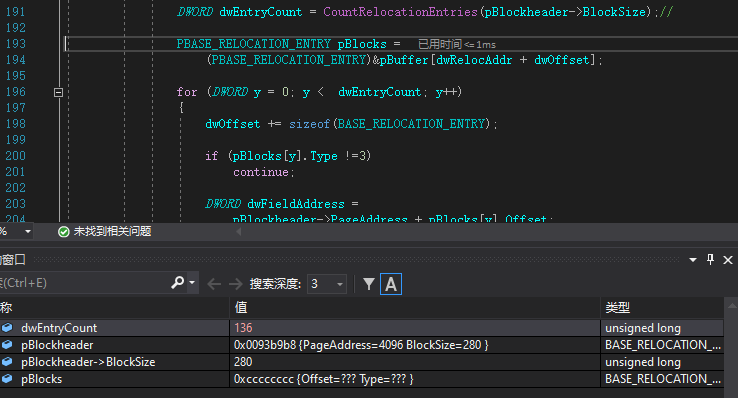Image resolution: width=738 pixels, height=398 pixels.
Task: Go to next search result arrow
Action: pyautogui.click(x=235, y=284)
